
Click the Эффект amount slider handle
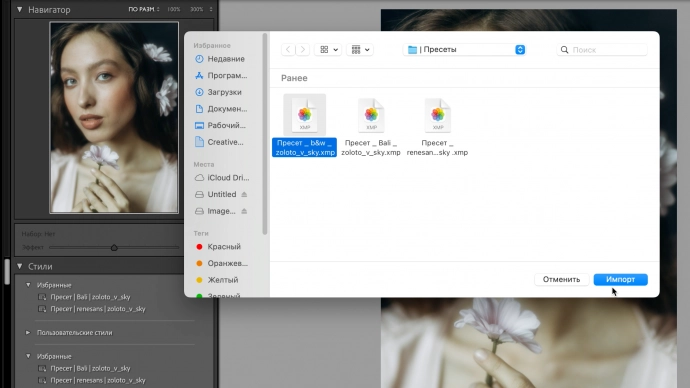(114, 248)
